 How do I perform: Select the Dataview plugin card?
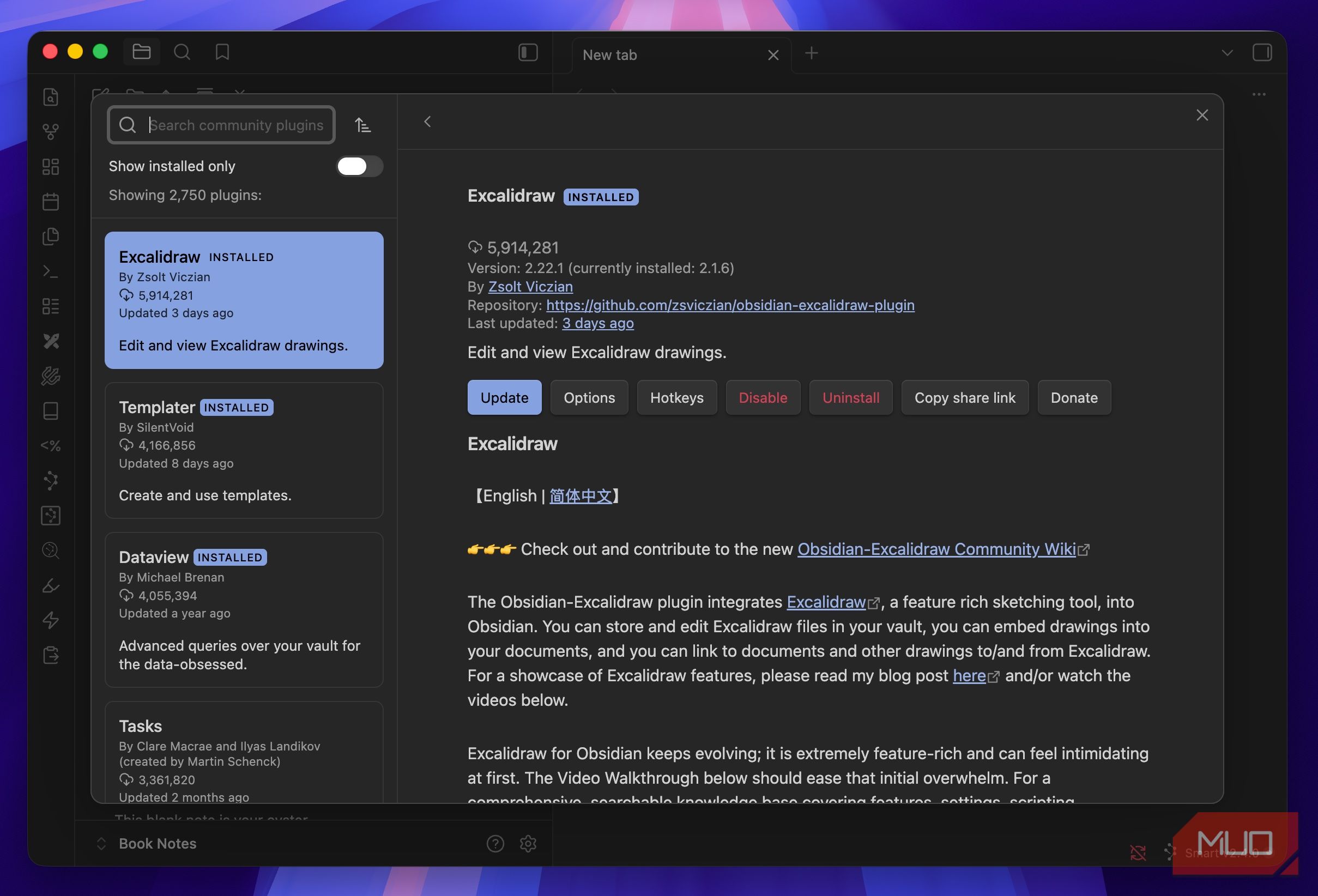(244, 610)
